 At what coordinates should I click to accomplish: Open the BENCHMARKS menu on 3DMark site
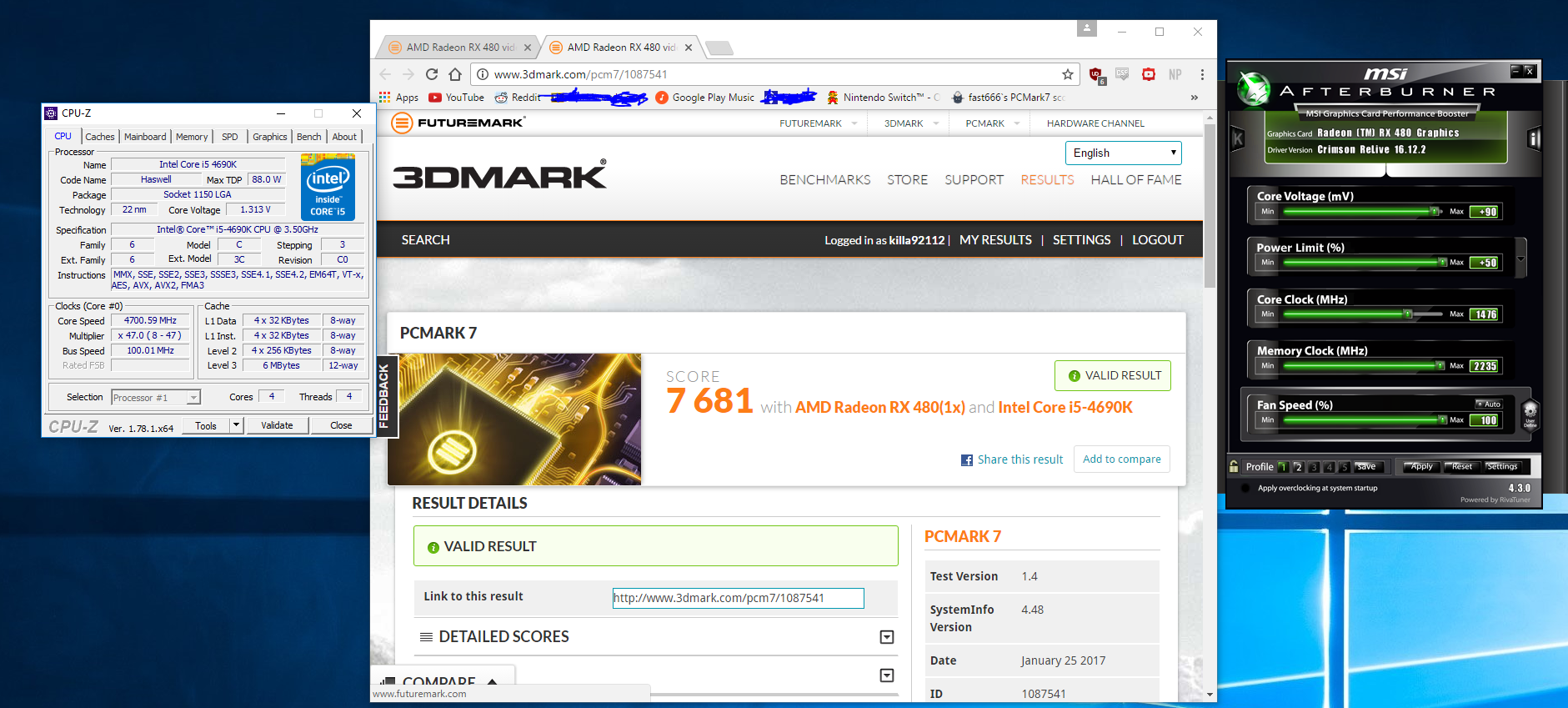[825, 179]
